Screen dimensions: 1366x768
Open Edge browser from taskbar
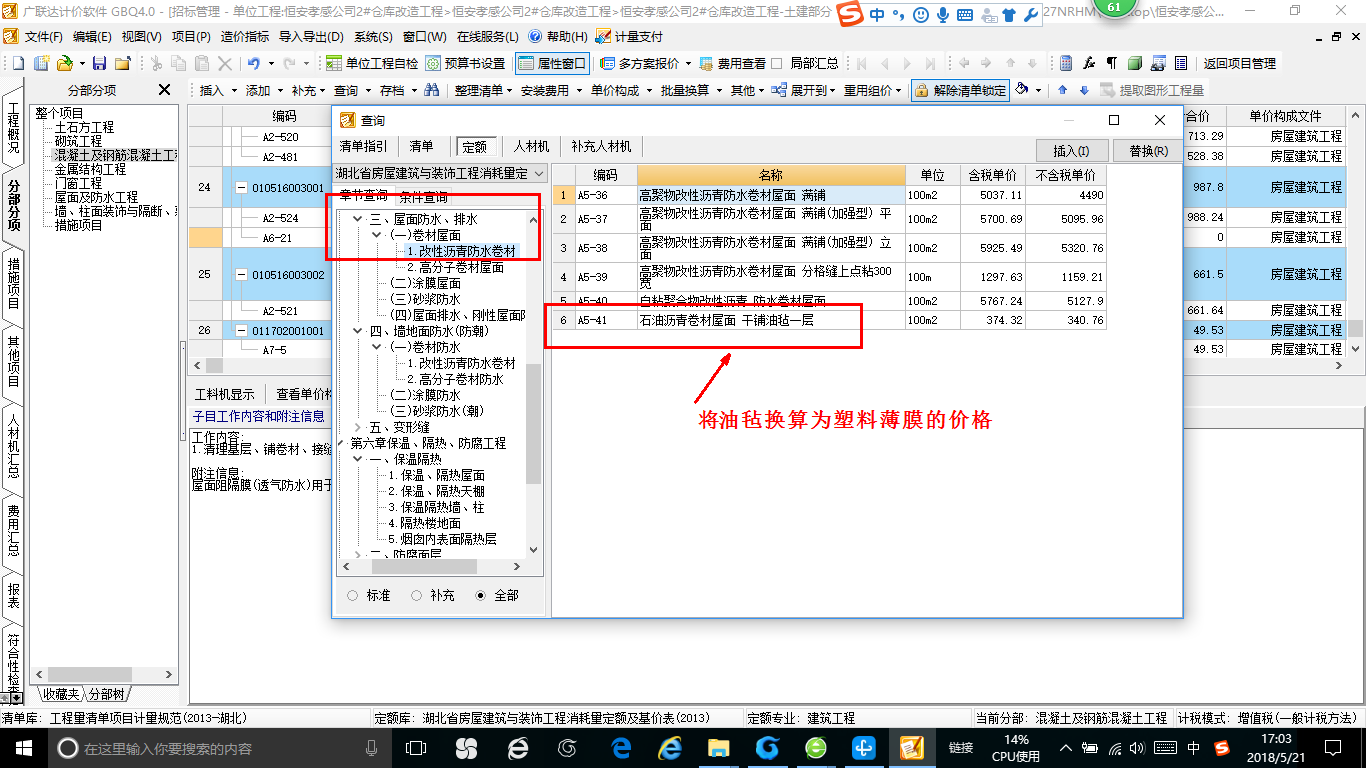[621, 748]
